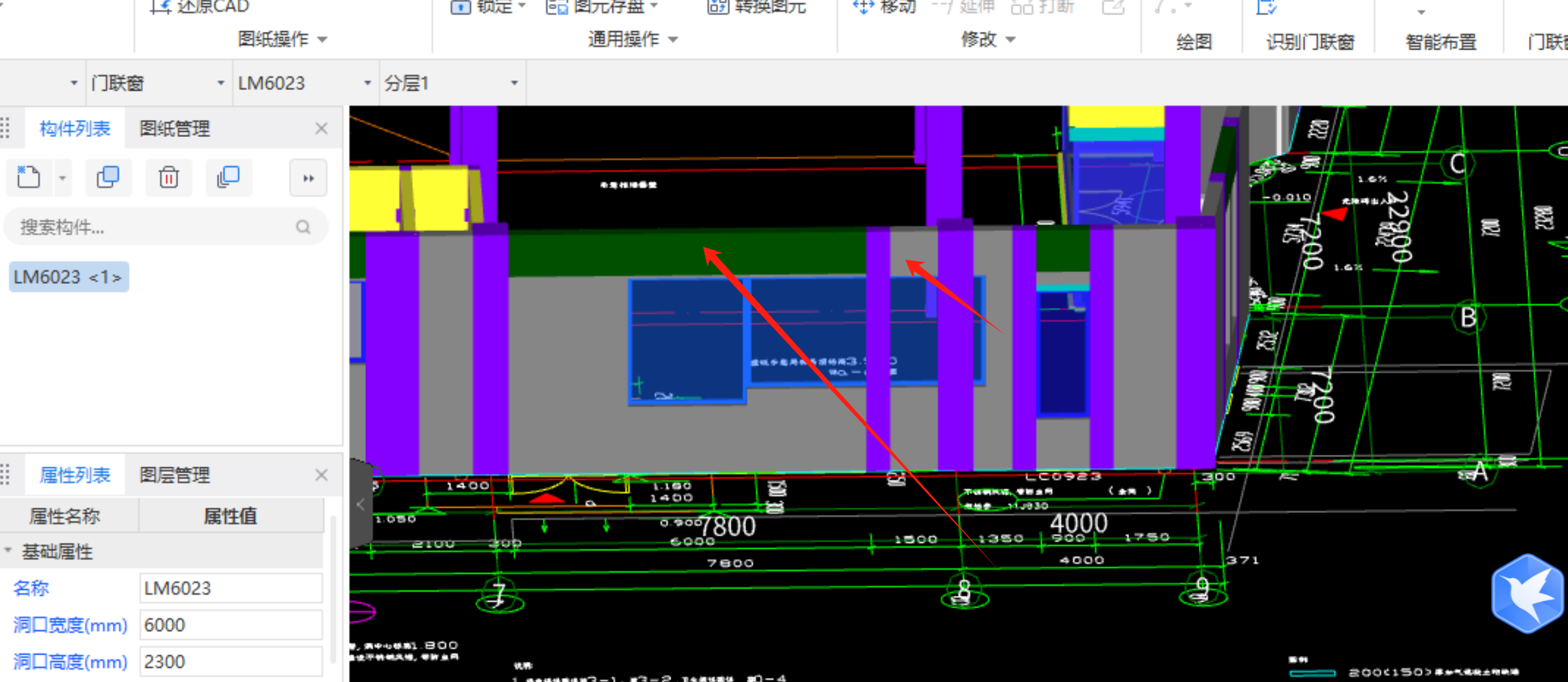Image resolution: width=1568 pixels, height=682 pixels.
Task: Click the new component icon
Action: 29,178
